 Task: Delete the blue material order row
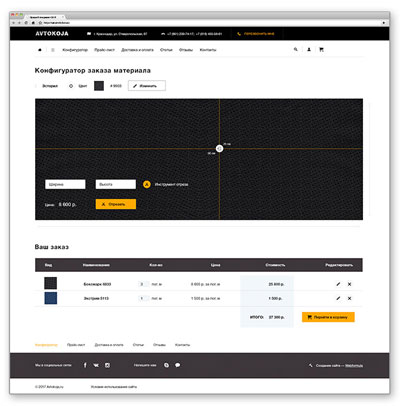point(349,298)
